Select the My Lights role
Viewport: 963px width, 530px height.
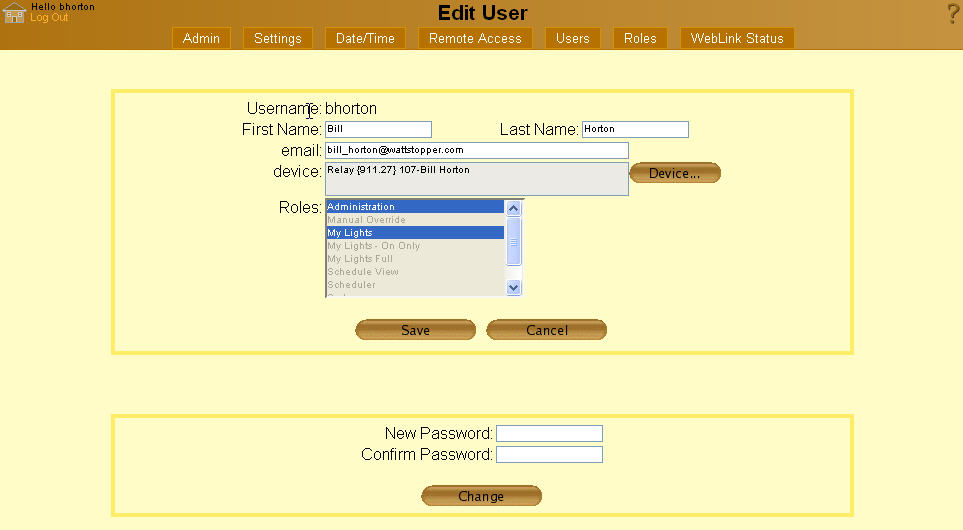click(415, 233)
